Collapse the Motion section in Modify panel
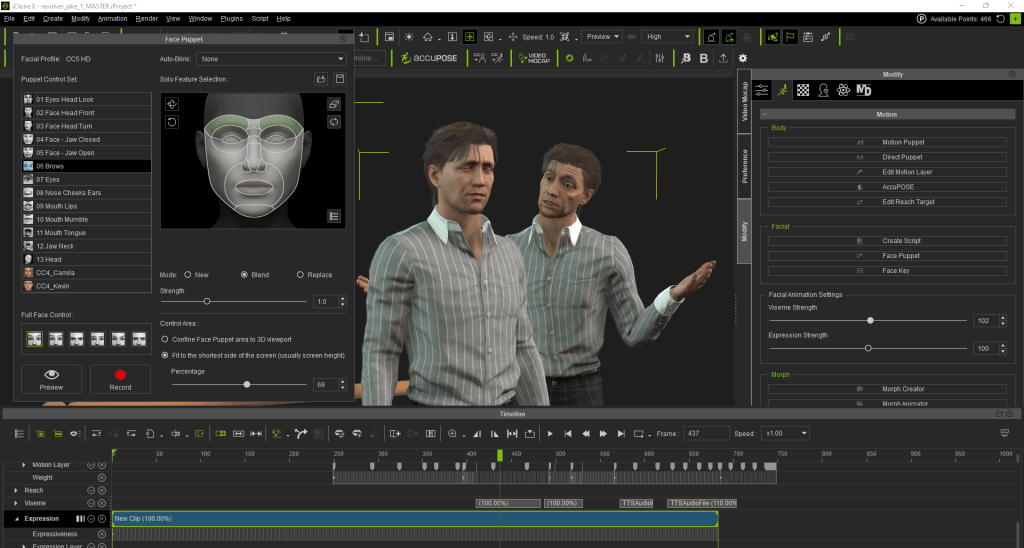 pyautogui.click(x=765, y=114)
